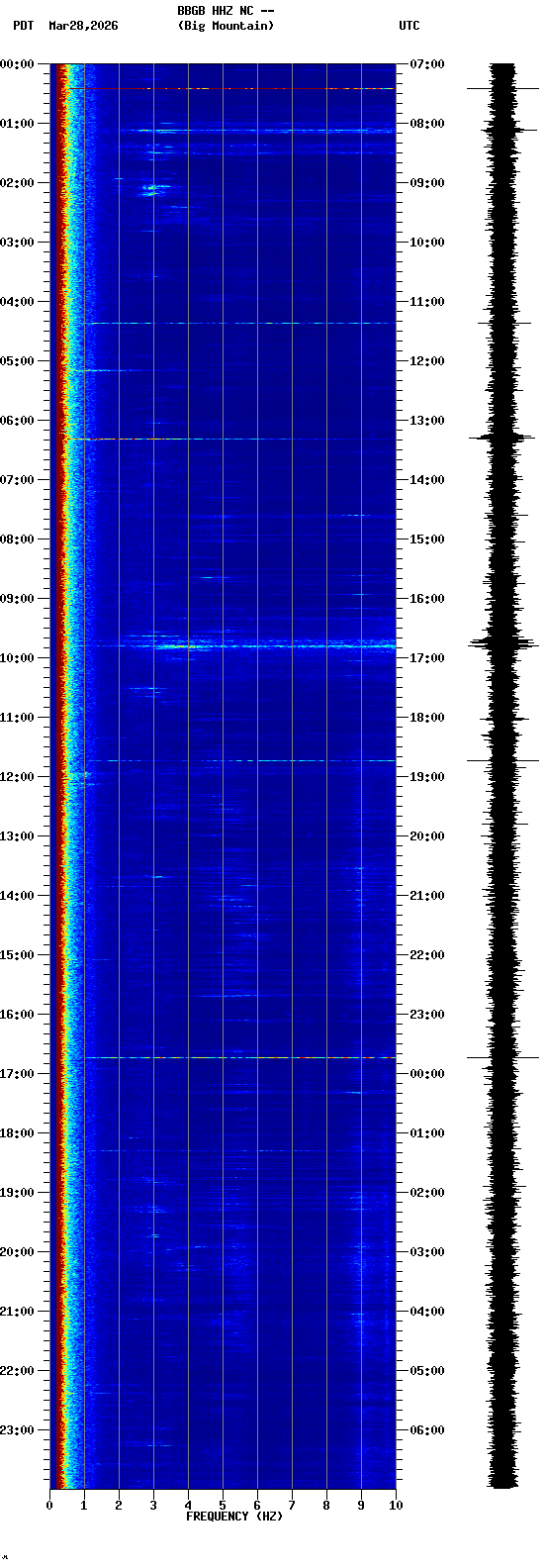Viewport: 546px width, 1568px height.
Task: Pick the '05:00' UTC axis time label
Action: point(426,1371)
